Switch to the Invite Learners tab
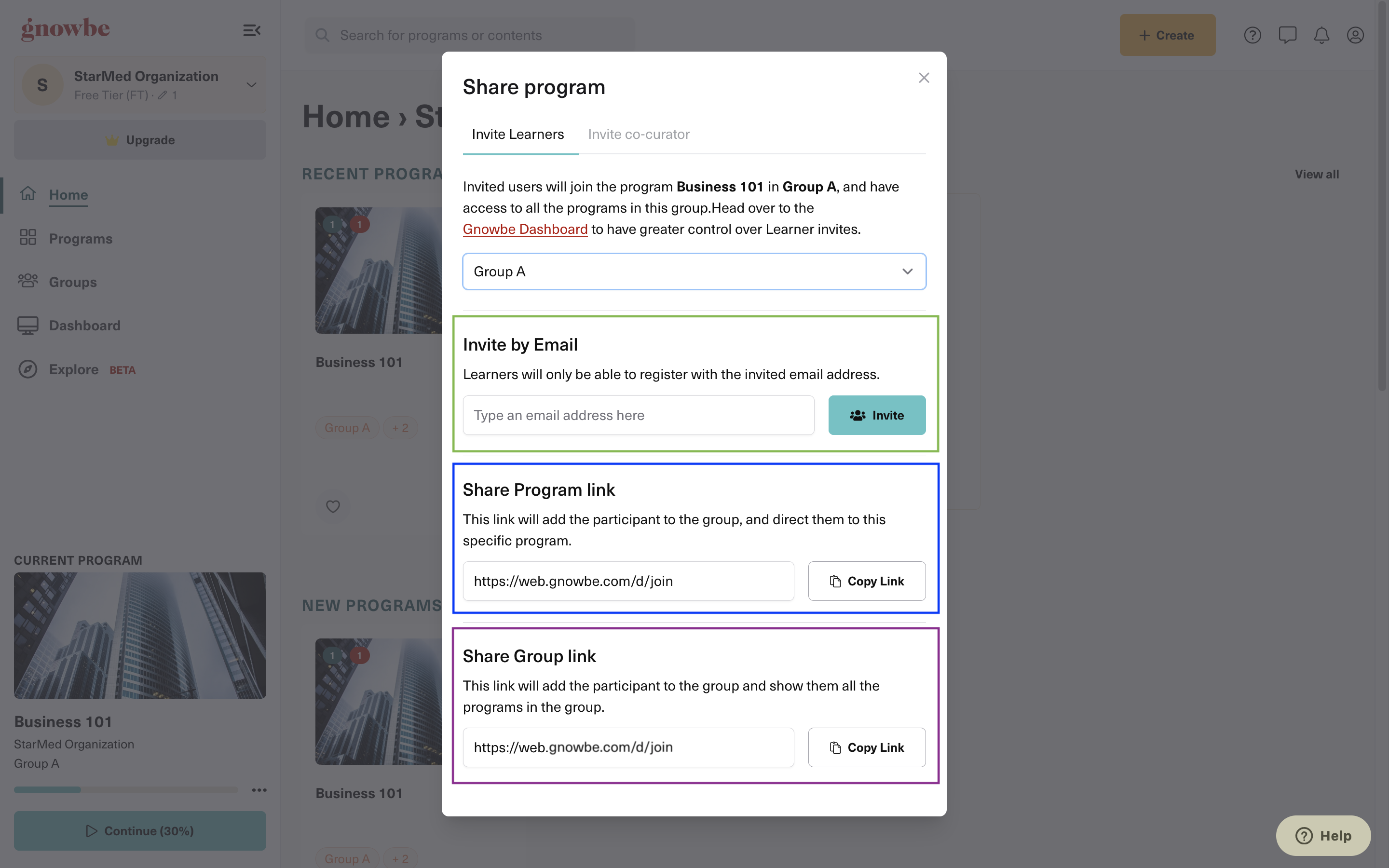This screenshot has width=1389, height=868. 517,134
